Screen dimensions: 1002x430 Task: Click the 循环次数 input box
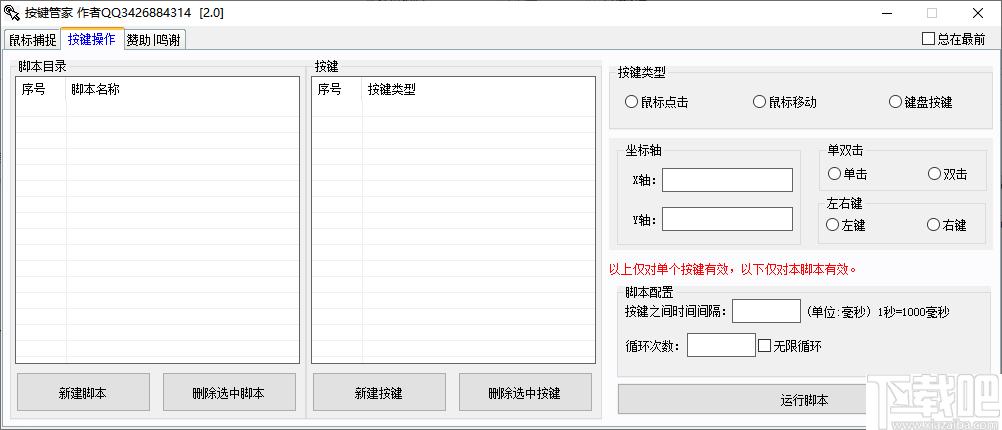point(721,346)
